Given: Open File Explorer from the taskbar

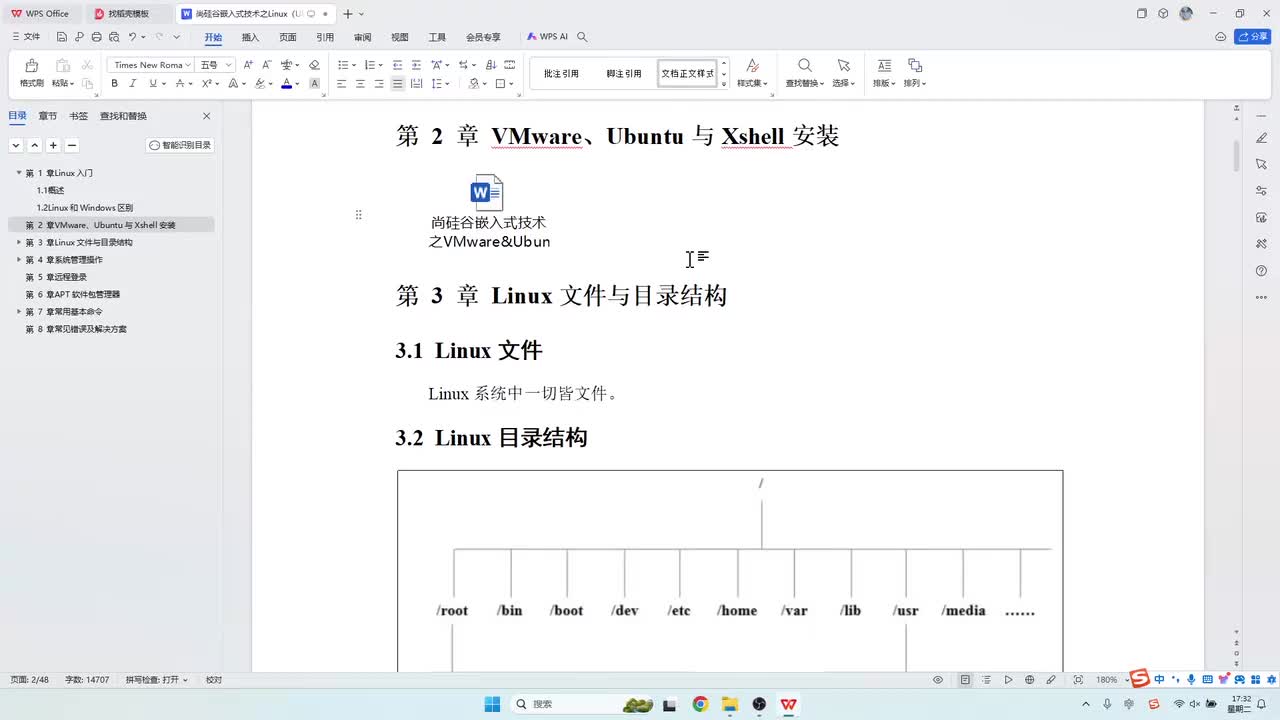Looking at the screenshot, I should pyautogui.click(x=729, y=704).
